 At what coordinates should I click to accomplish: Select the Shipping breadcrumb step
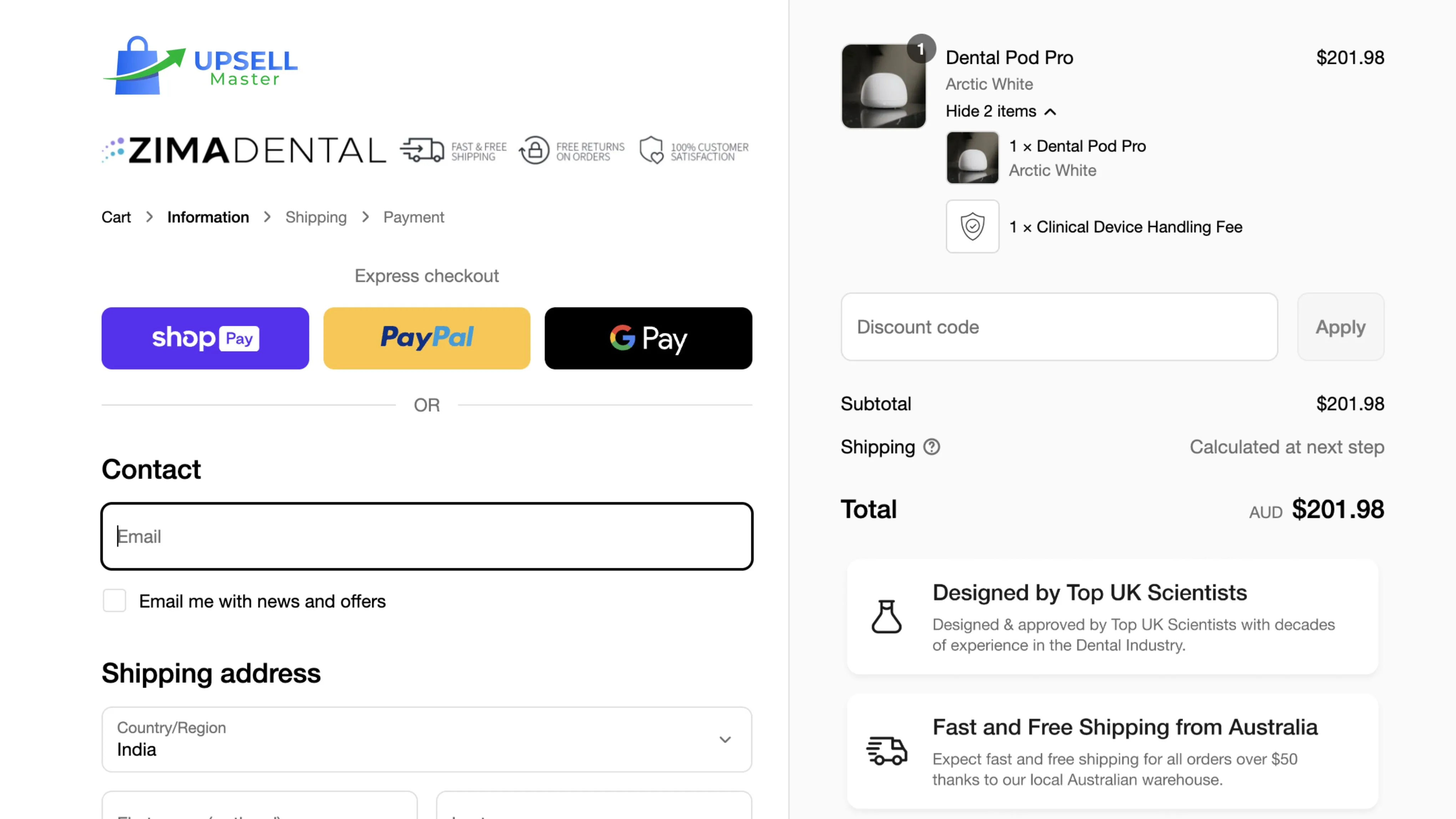(x=316, y=217)
